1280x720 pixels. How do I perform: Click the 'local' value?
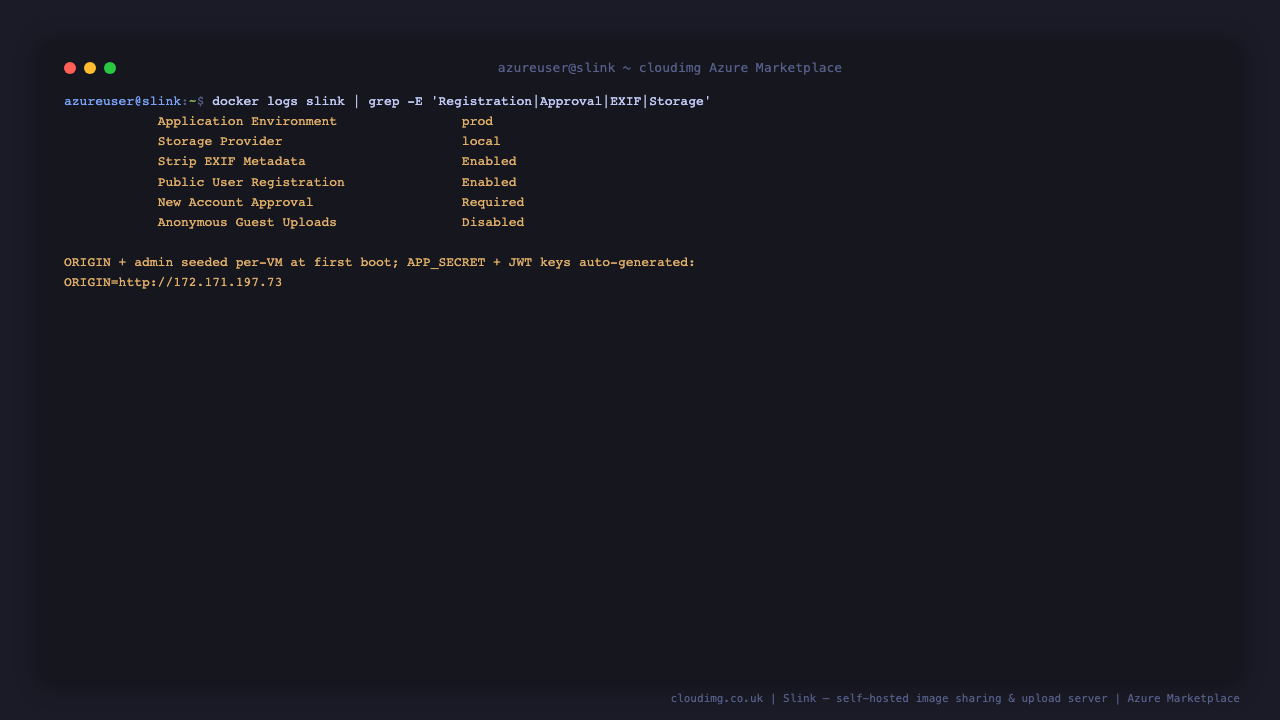point(481,141)
